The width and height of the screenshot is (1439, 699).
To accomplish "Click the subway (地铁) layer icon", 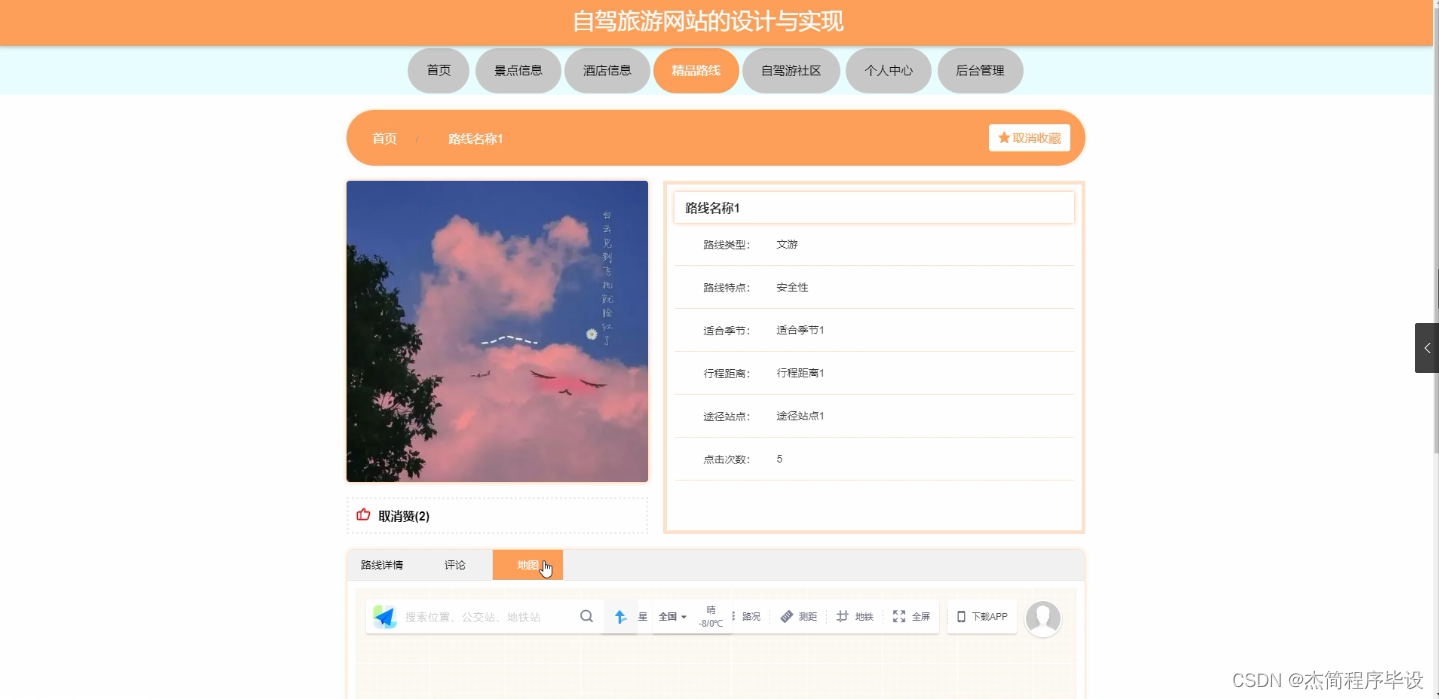I will [x=855, y=616].
